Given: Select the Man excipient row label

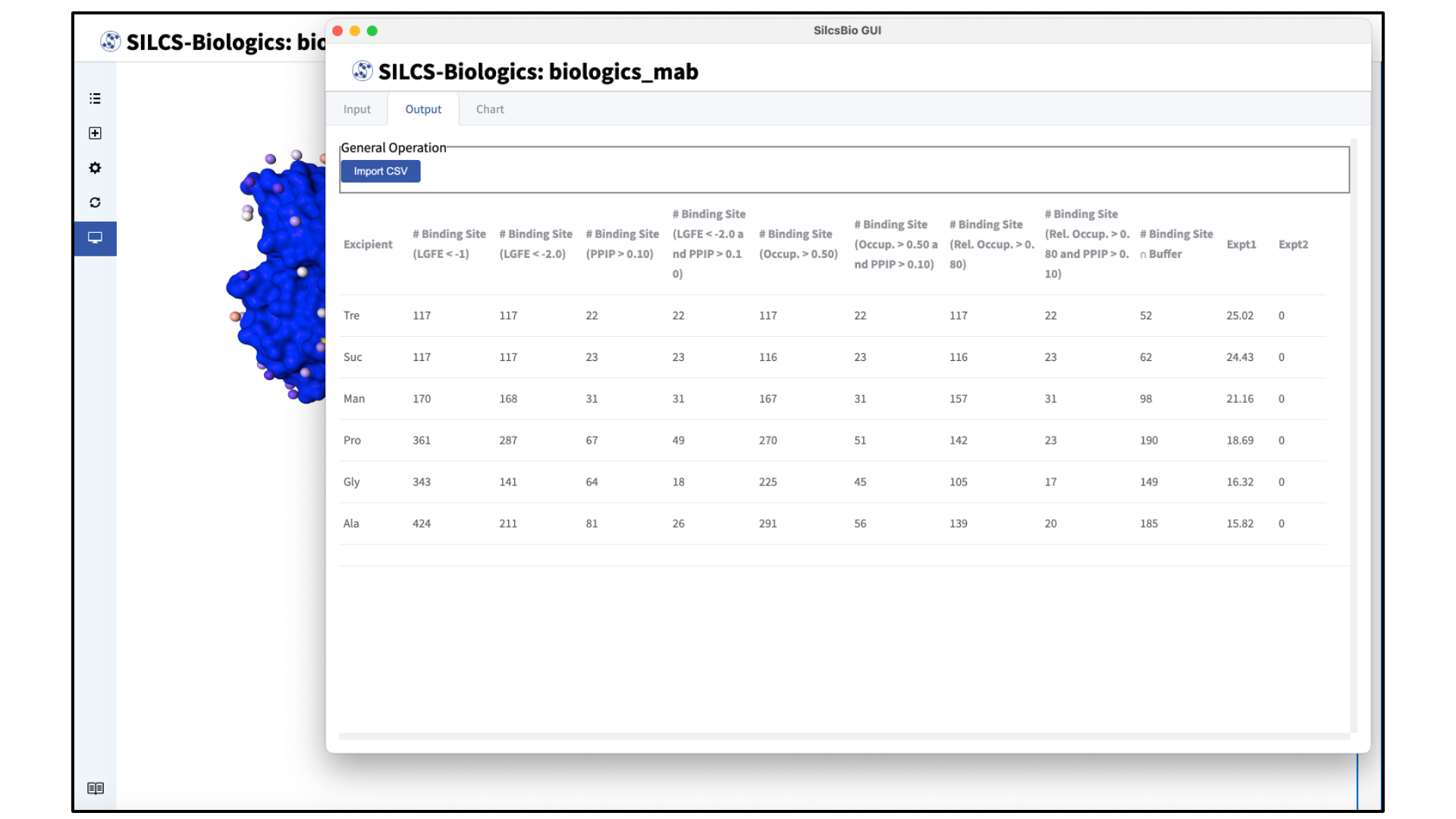Looking at the screenshot, I should 354,399.
